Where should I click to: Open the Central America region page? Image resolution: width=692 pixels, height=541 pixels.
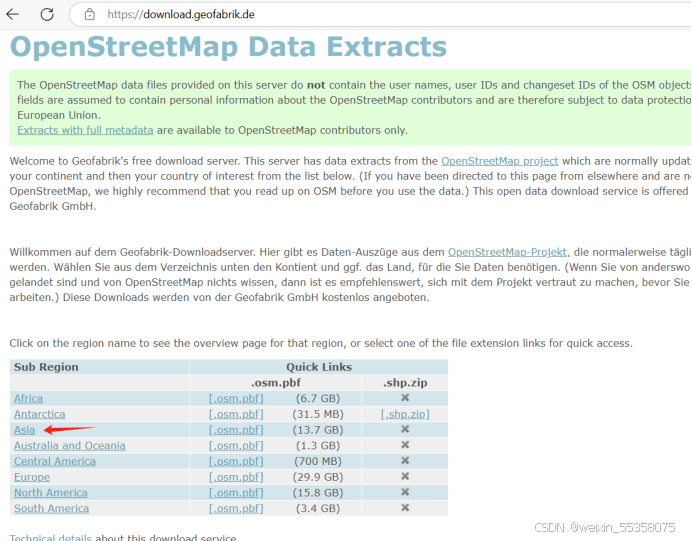(55, 462)
